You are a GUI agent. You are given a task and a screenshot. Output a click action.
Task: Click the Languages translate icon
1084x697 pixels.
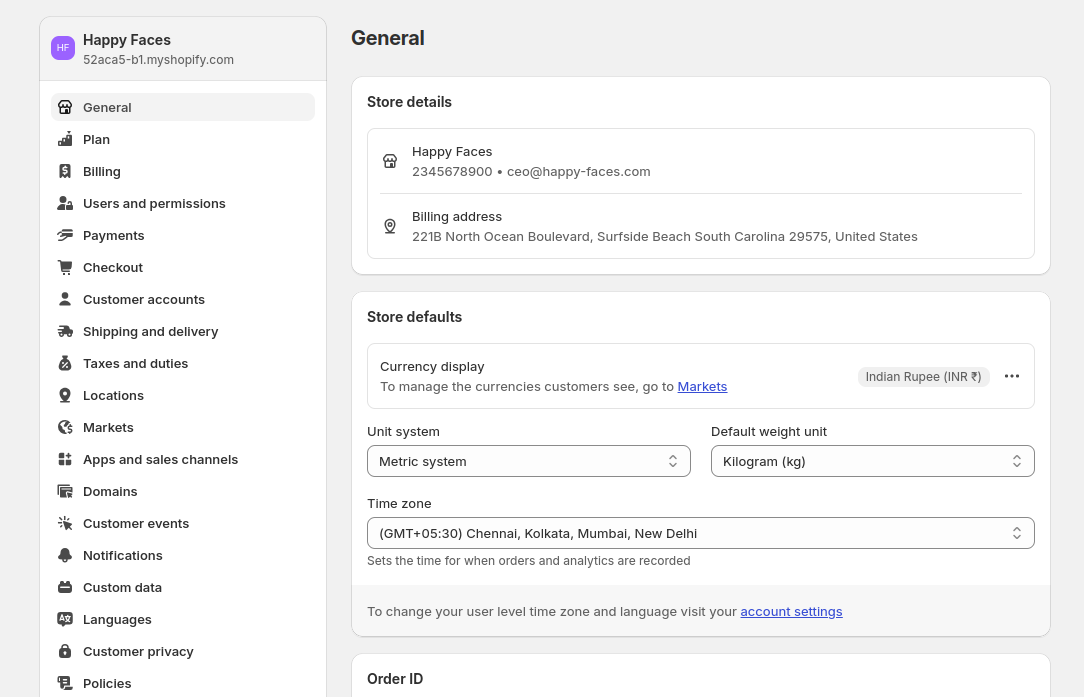pyautogui.click(x=65, y=619)
